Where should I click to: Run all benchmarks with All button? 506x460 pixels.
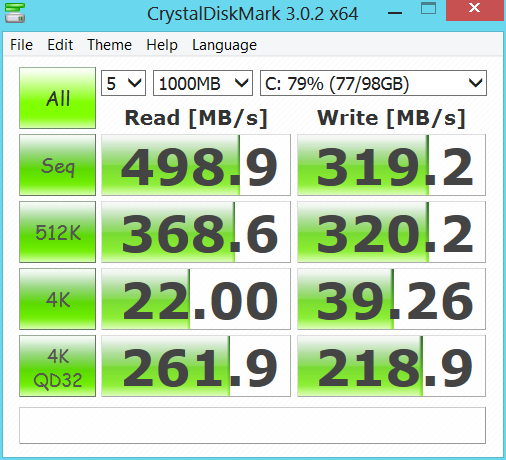pos(57,98)
